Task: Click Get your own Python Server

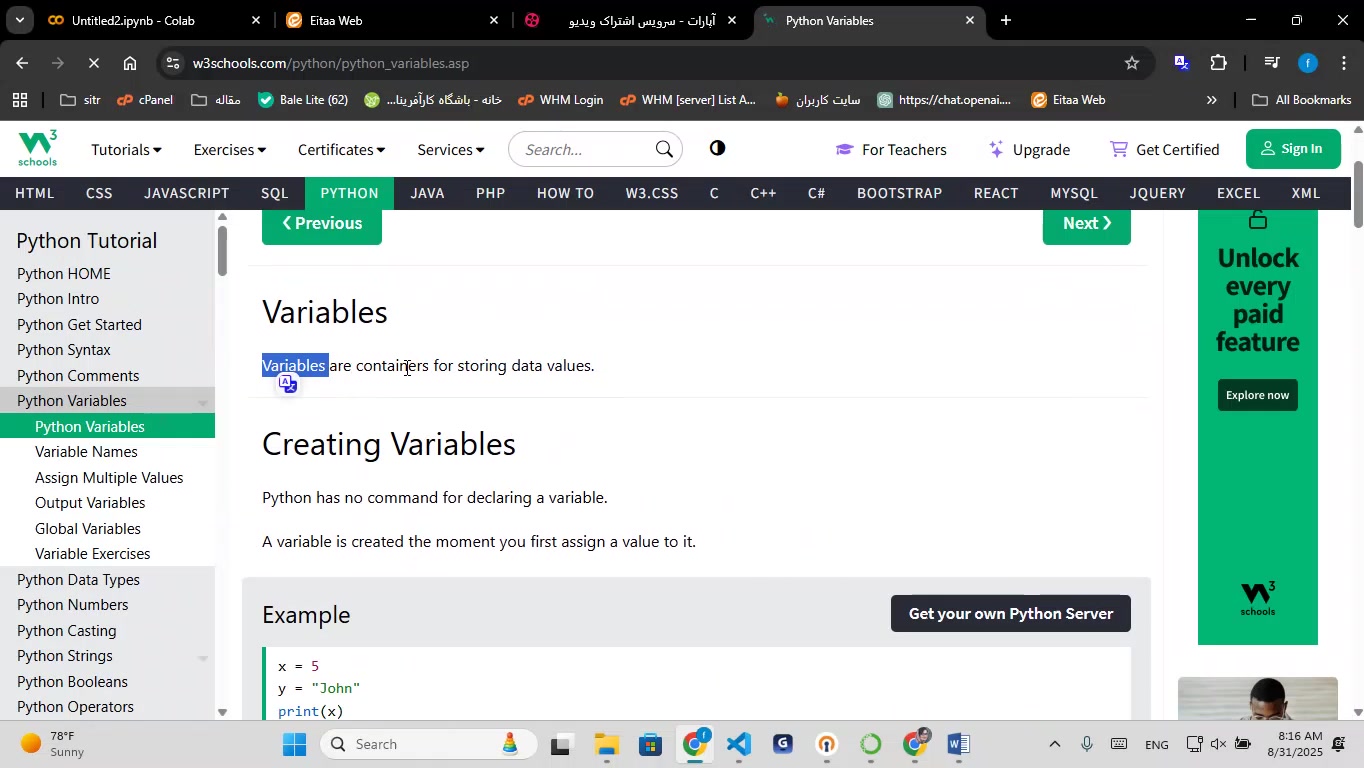Action: coord(1011,614)
